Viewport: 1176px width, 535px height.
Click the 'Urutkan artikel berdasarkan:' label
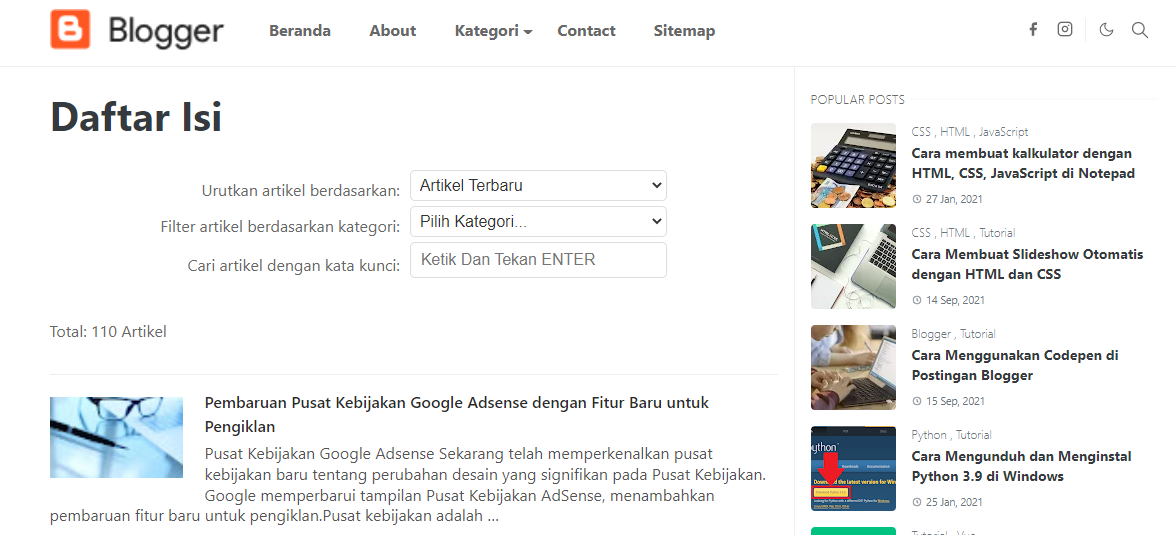(301, 191)
